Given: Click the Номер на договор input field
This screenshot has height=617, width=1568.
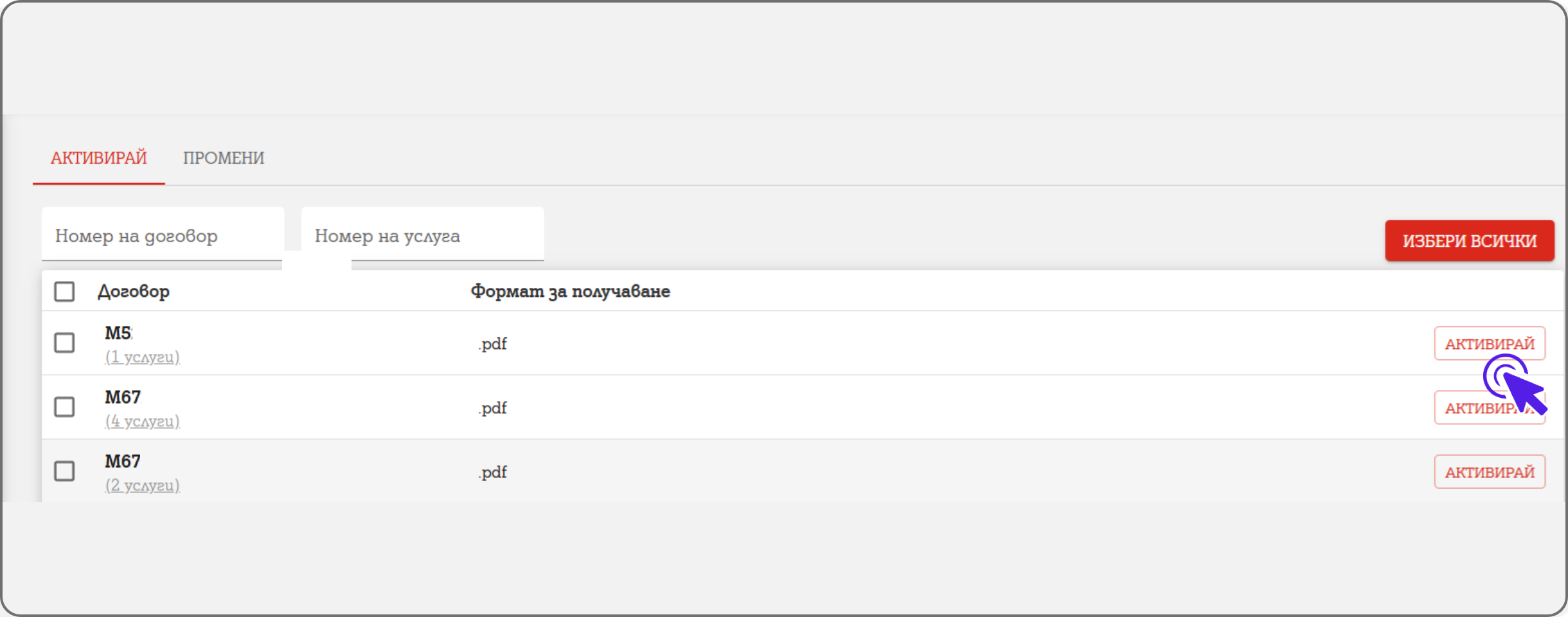Looking at the screenshot, I should pyautogui.click(x=162, y=236).
